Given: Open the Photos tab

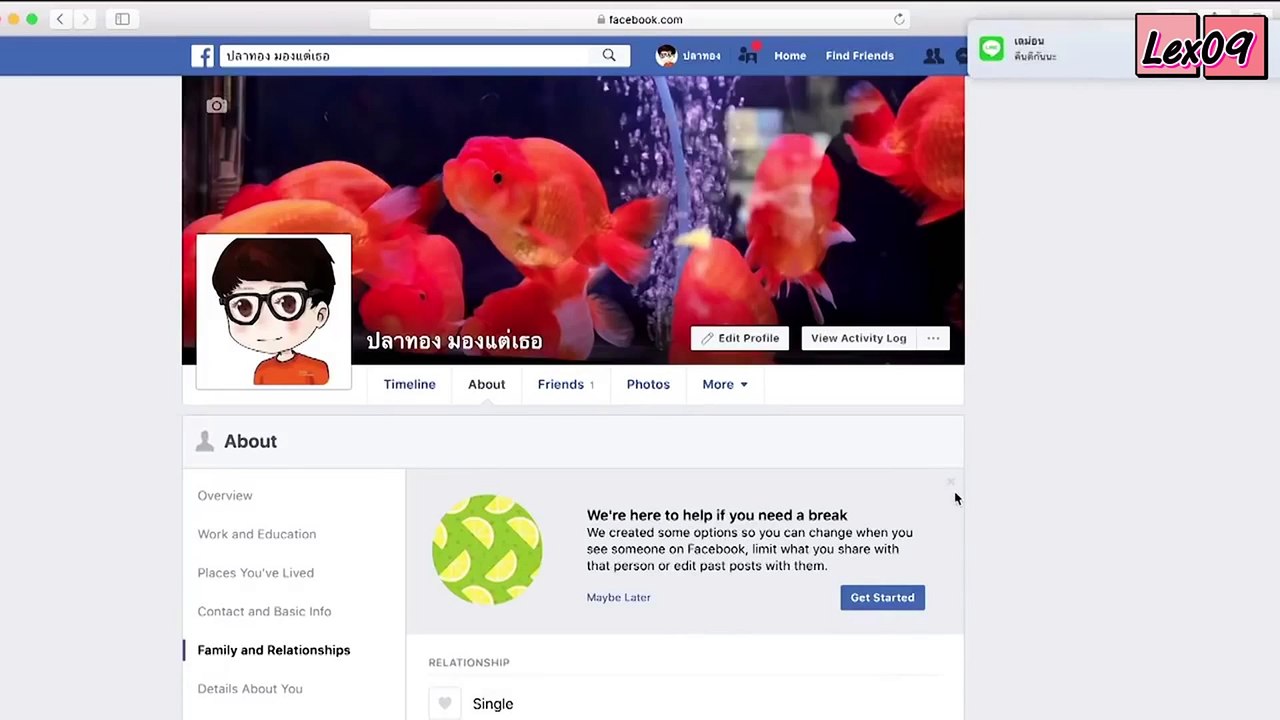Looking at the screenshot, I should coord(648,384).
